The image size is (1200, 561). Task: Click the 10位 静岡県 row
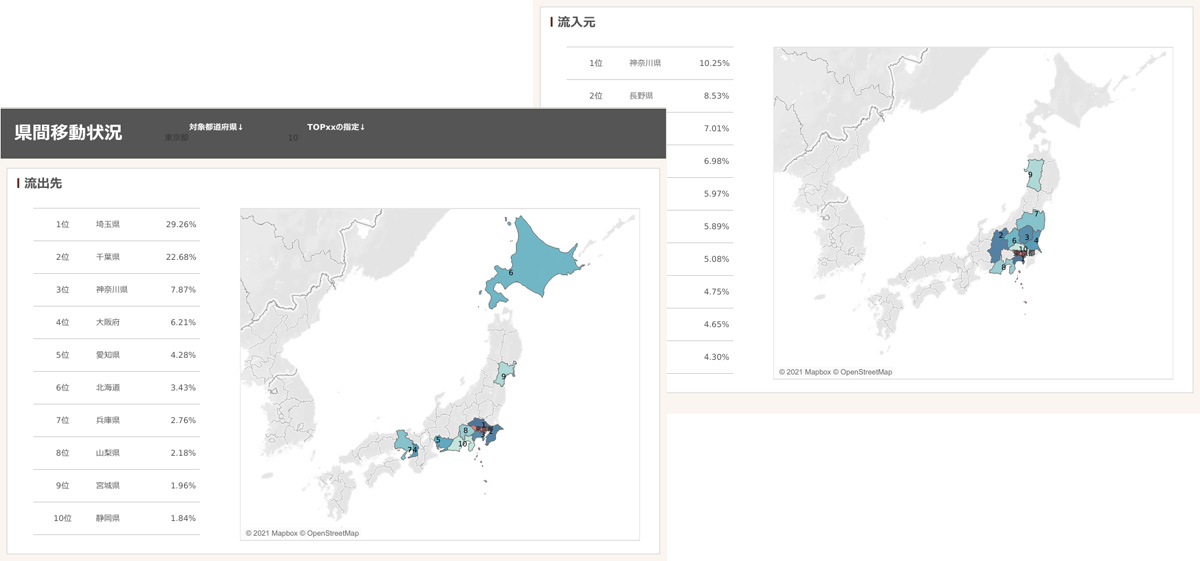(x=116, y=518)
